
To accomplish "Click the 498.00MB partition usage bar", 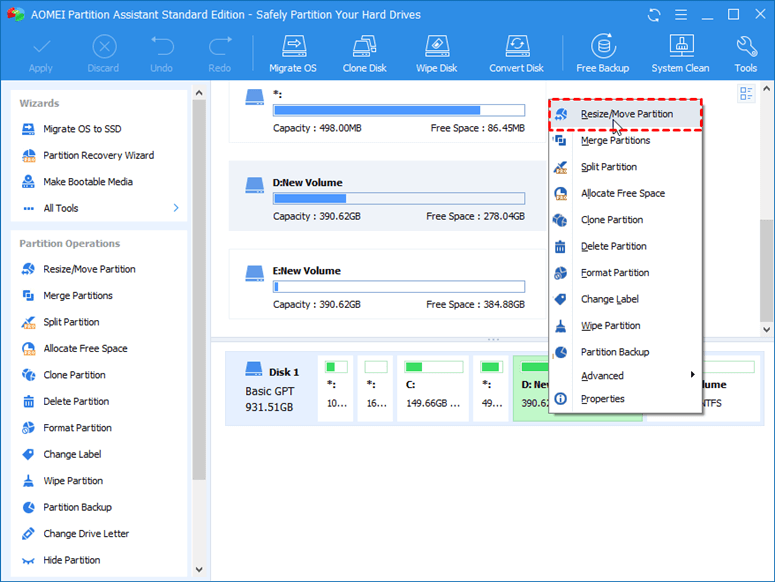I will (x=399, y=110).
